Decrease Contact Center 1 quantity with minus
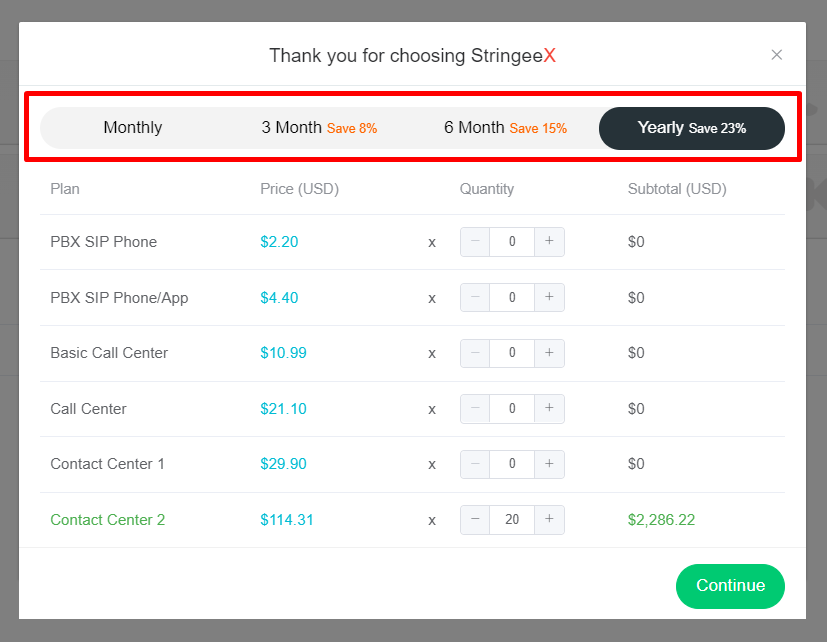The height and width of the screenshot is (642, 827). (x=475, y=464)
